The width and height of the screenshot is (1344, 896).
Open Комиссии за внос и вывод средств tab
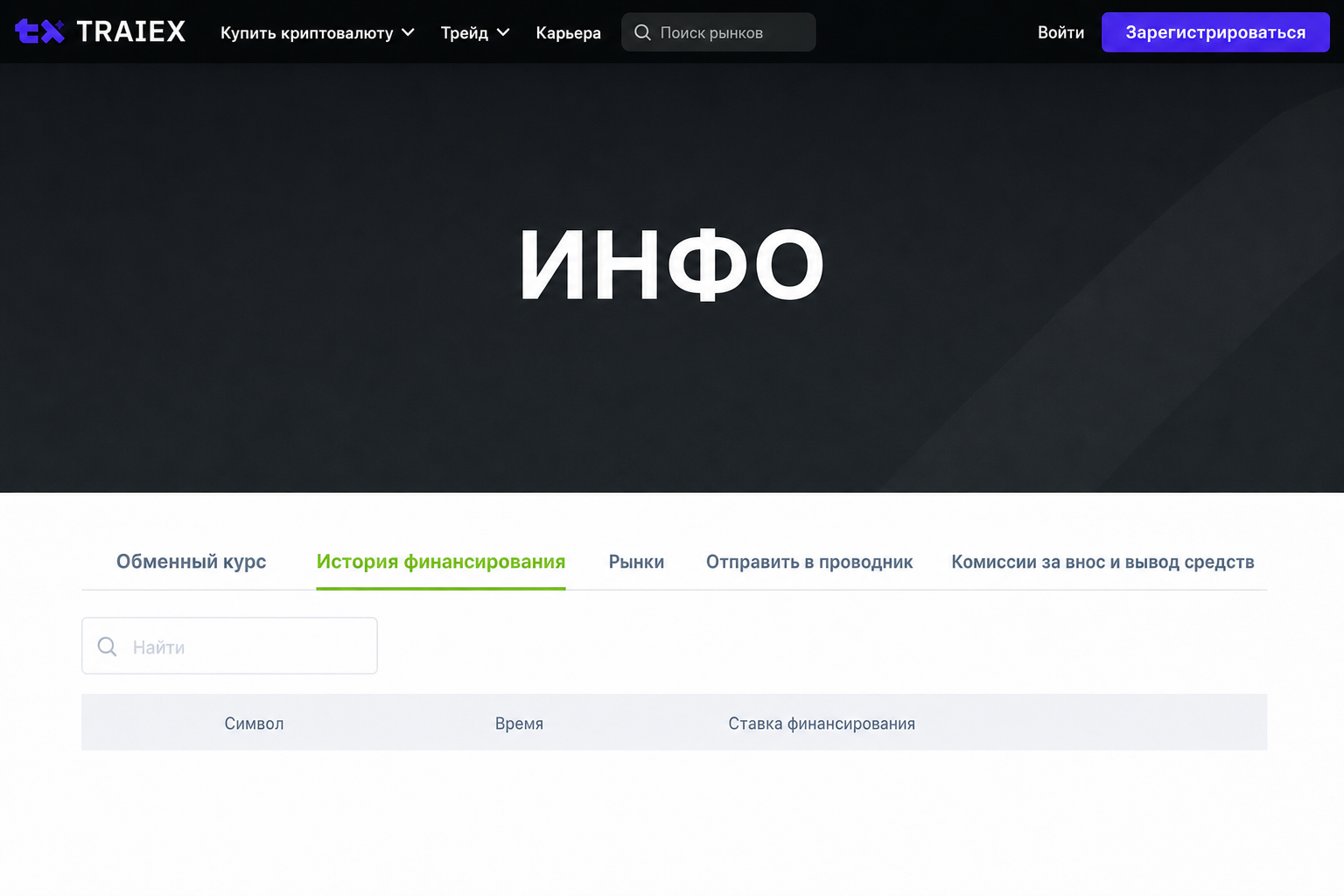pos(1102,562)
